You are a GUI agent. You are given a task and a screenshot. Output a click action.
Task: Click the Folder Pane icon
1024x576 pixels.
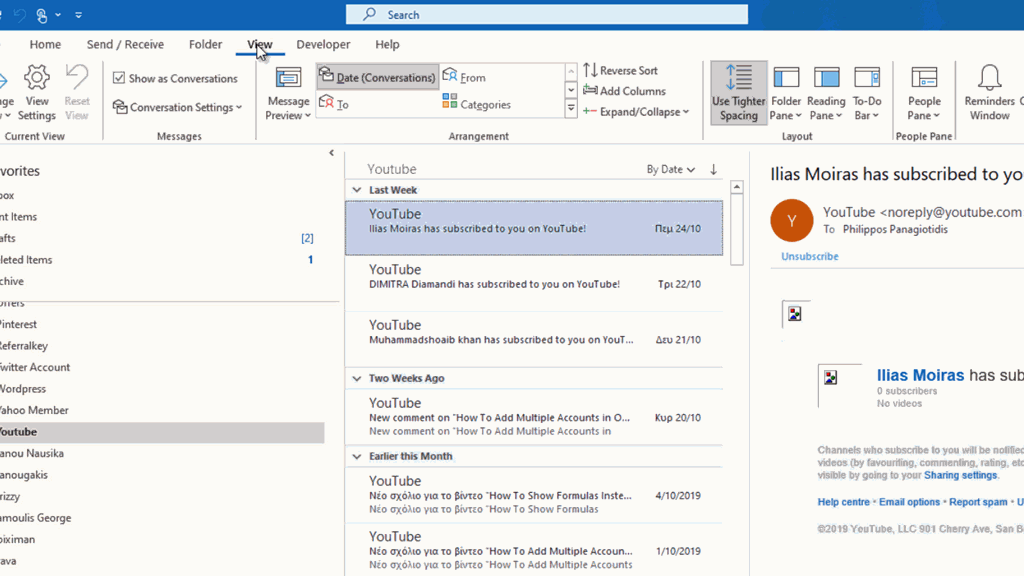[x=786, y=95]
